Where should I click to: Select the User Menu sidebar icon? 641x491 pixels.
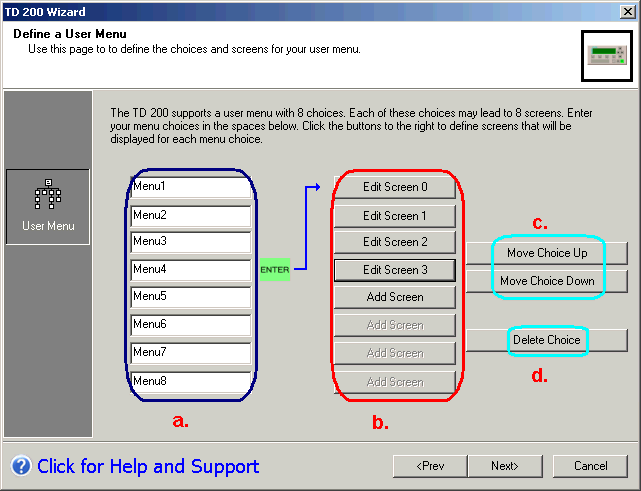[x=48, y=207]
